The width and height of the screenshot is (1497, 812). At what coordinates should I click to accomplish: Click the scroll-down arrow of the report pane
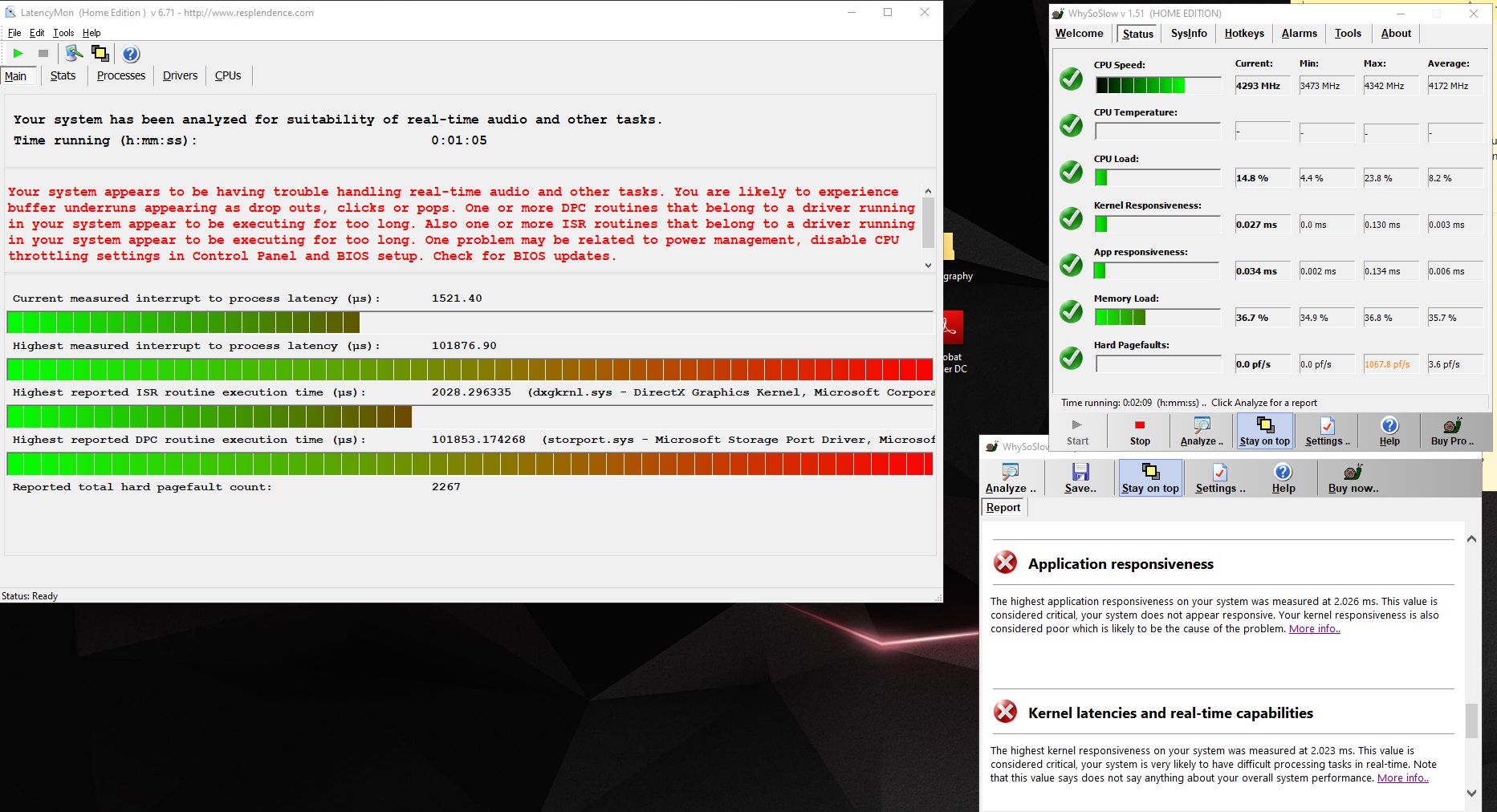[1471, 793]
